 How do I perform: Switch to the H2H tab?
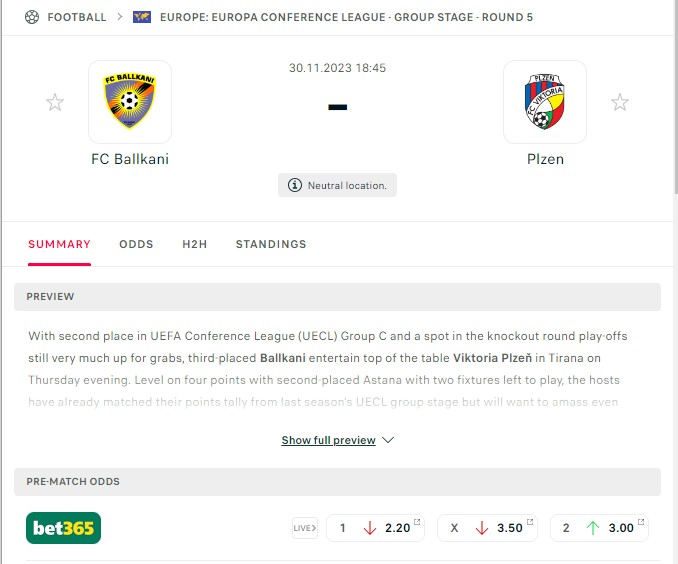[195, 244]
